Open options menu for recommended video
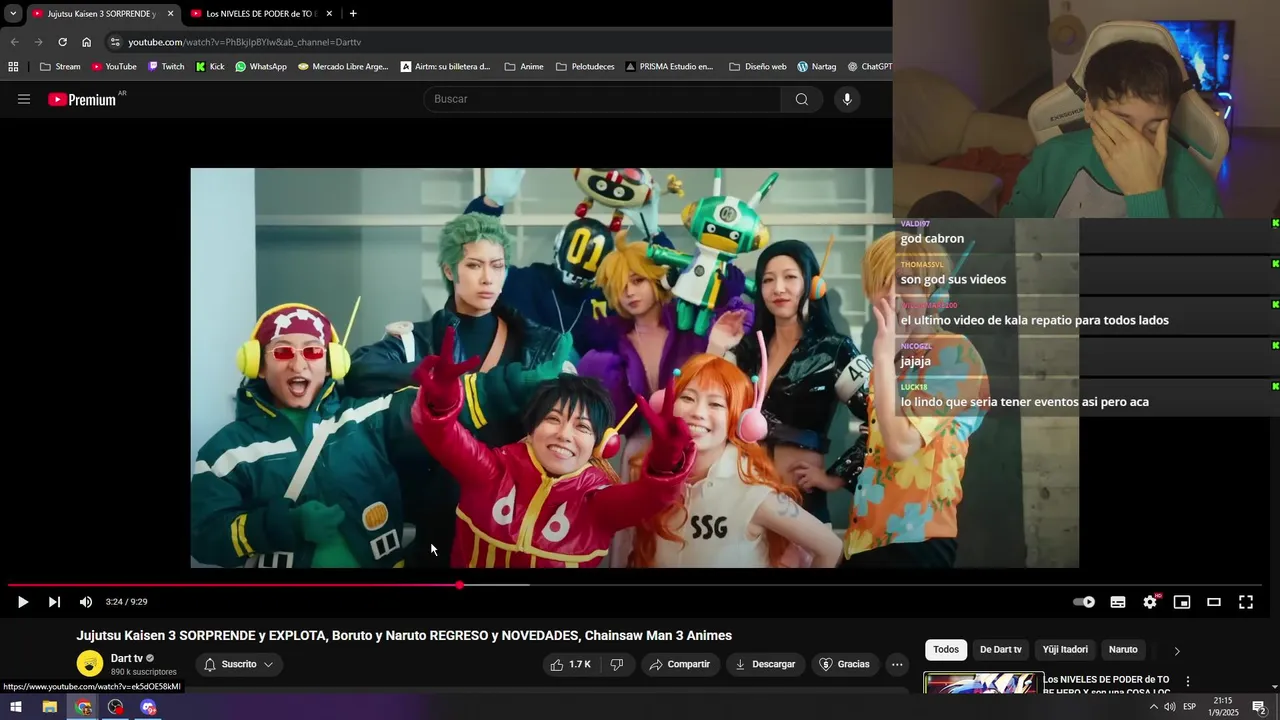 [1188, 681]
